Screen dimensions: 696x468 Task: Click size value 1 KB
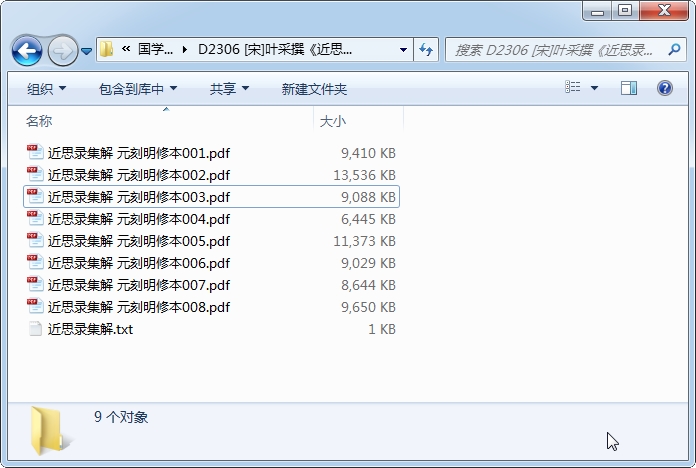tap(382, 329)
